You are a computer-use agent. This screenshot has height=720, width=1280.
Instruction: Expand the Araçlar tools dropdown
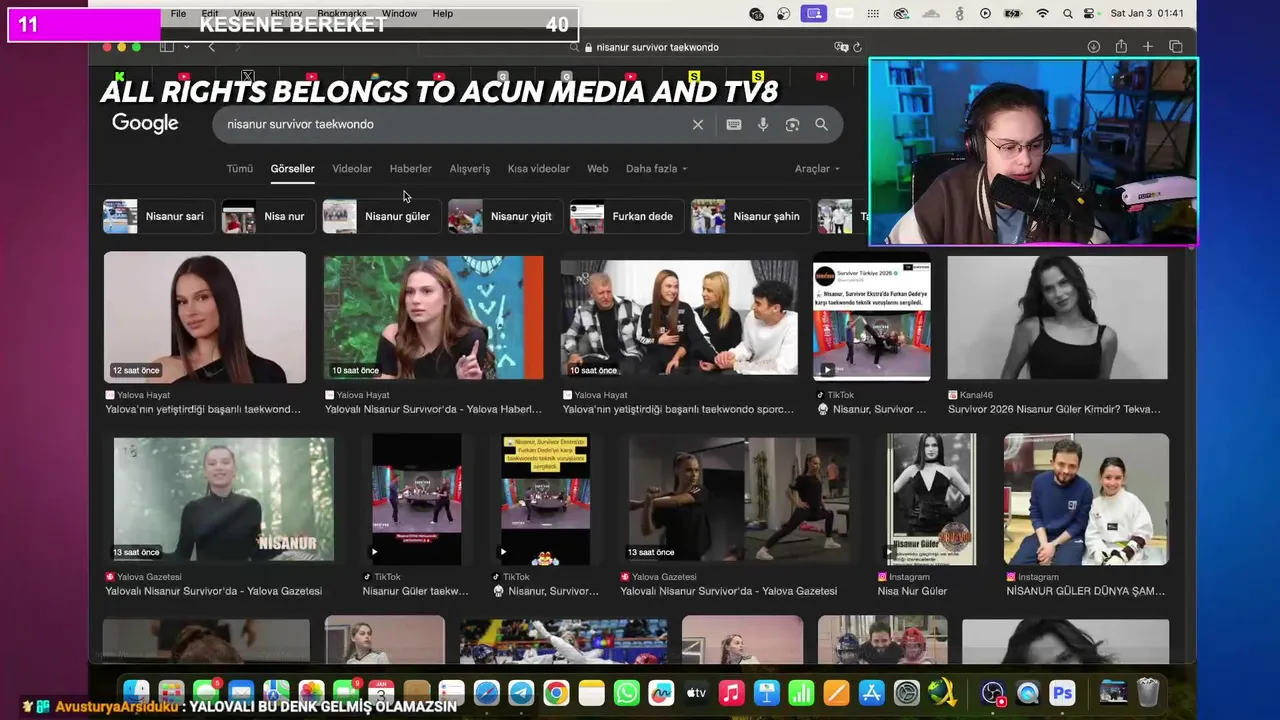(x=817, y=169)
